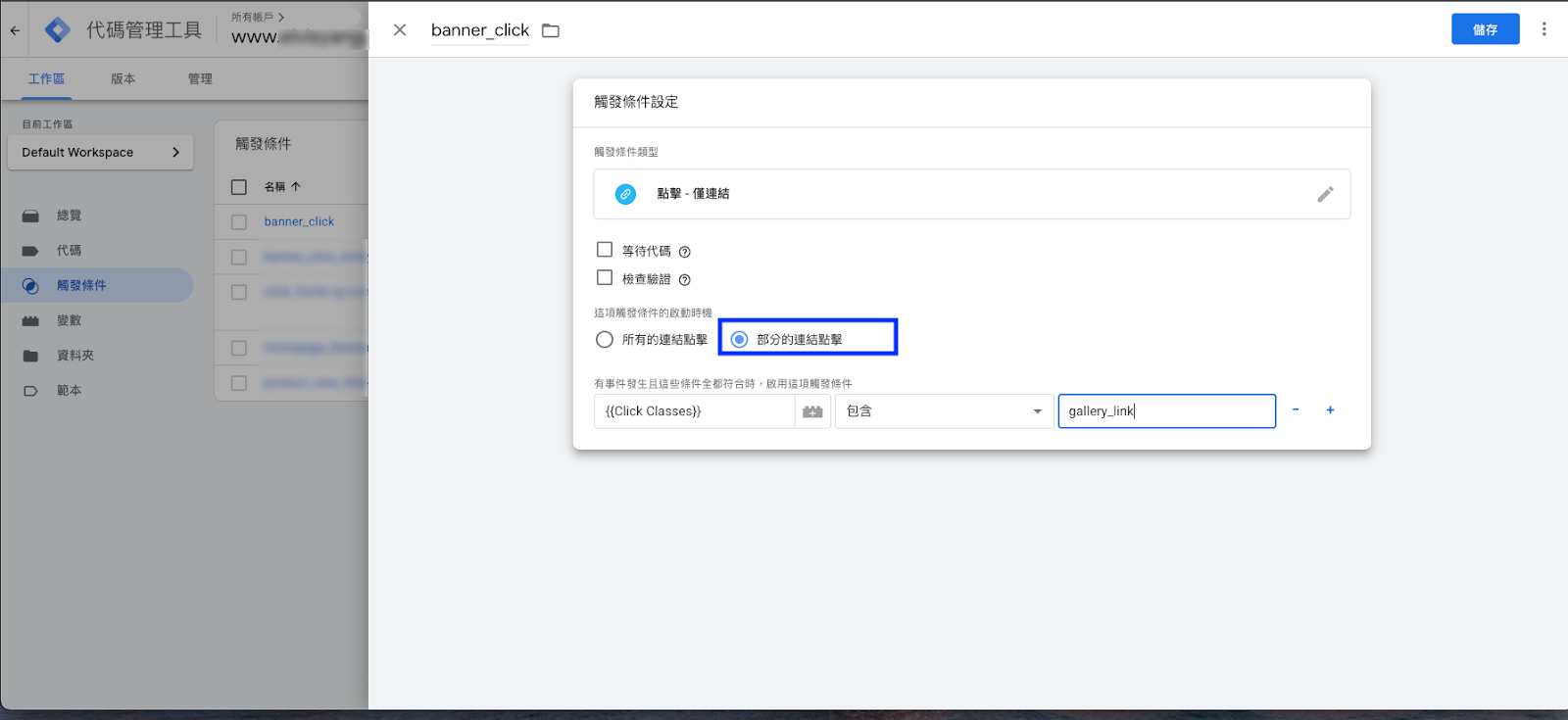Switch to the 版本 tab
The image size is (1568, 720).
[x=122, y=79]
